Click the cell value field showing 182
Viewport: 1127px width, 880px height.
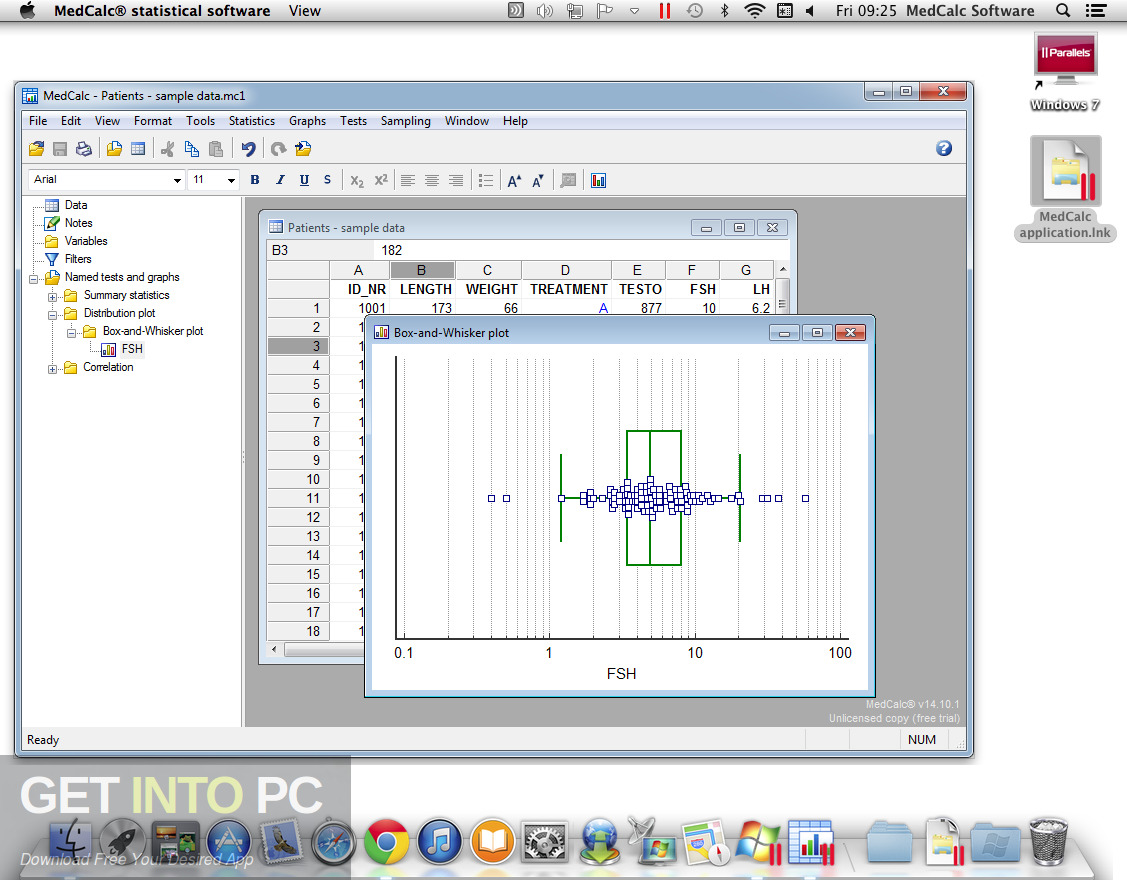tap(581, 250)
